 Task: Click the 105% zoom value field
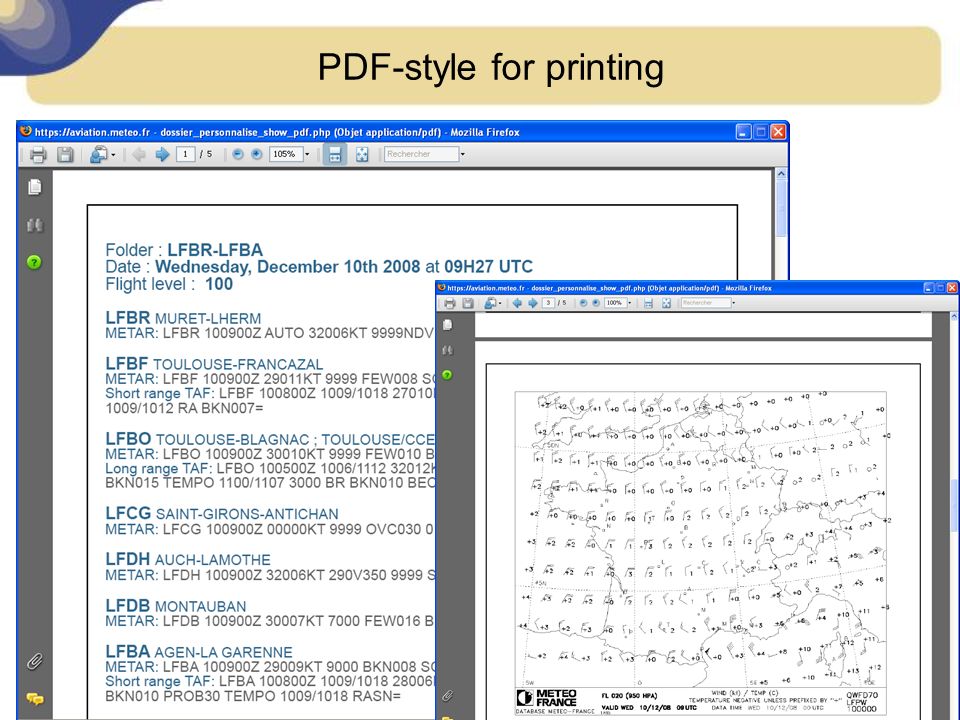coord(285,154)
